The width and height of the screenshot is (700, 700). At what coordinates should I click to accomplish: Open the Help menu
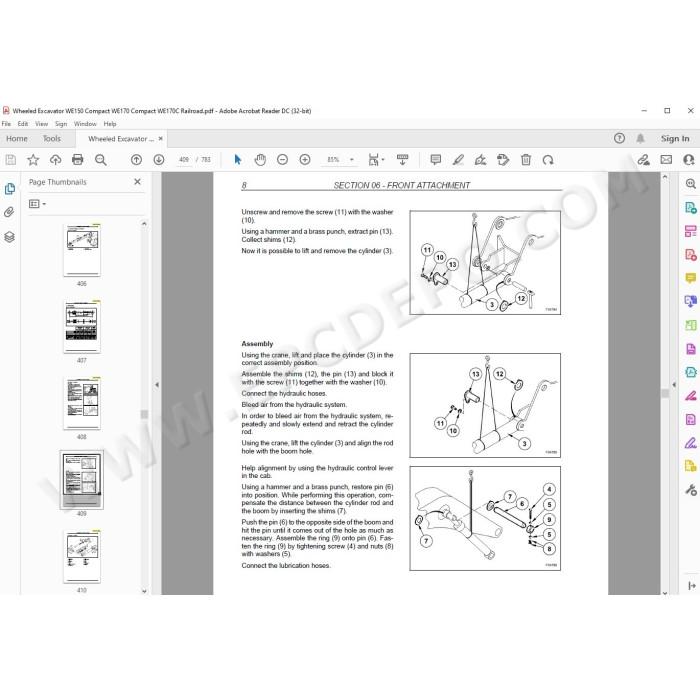pos(110,124)
